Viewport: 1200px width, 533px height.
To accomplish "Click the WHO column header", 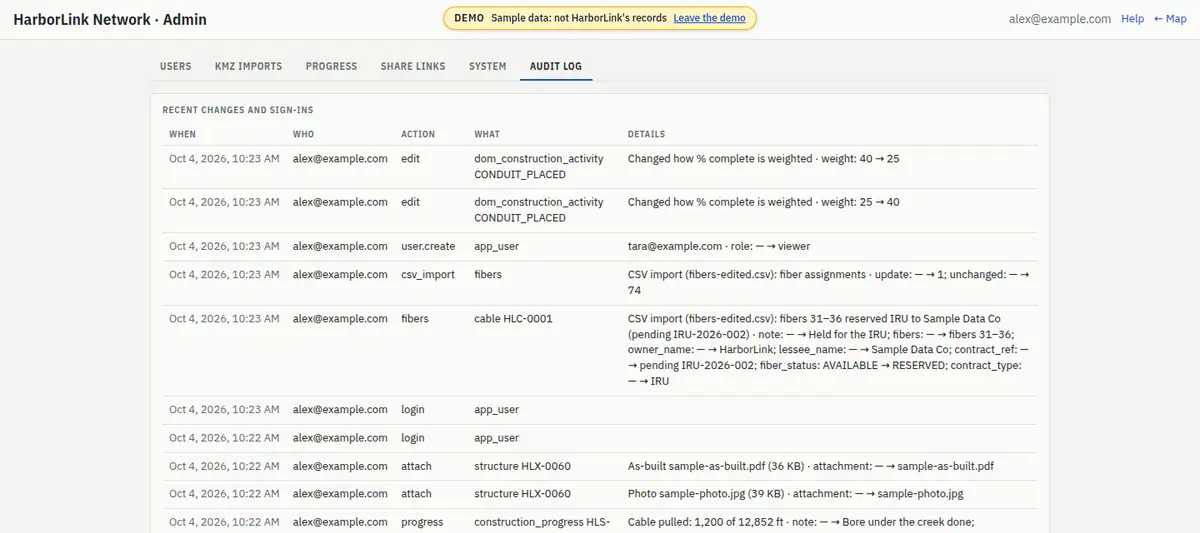I will click(303, 134).
